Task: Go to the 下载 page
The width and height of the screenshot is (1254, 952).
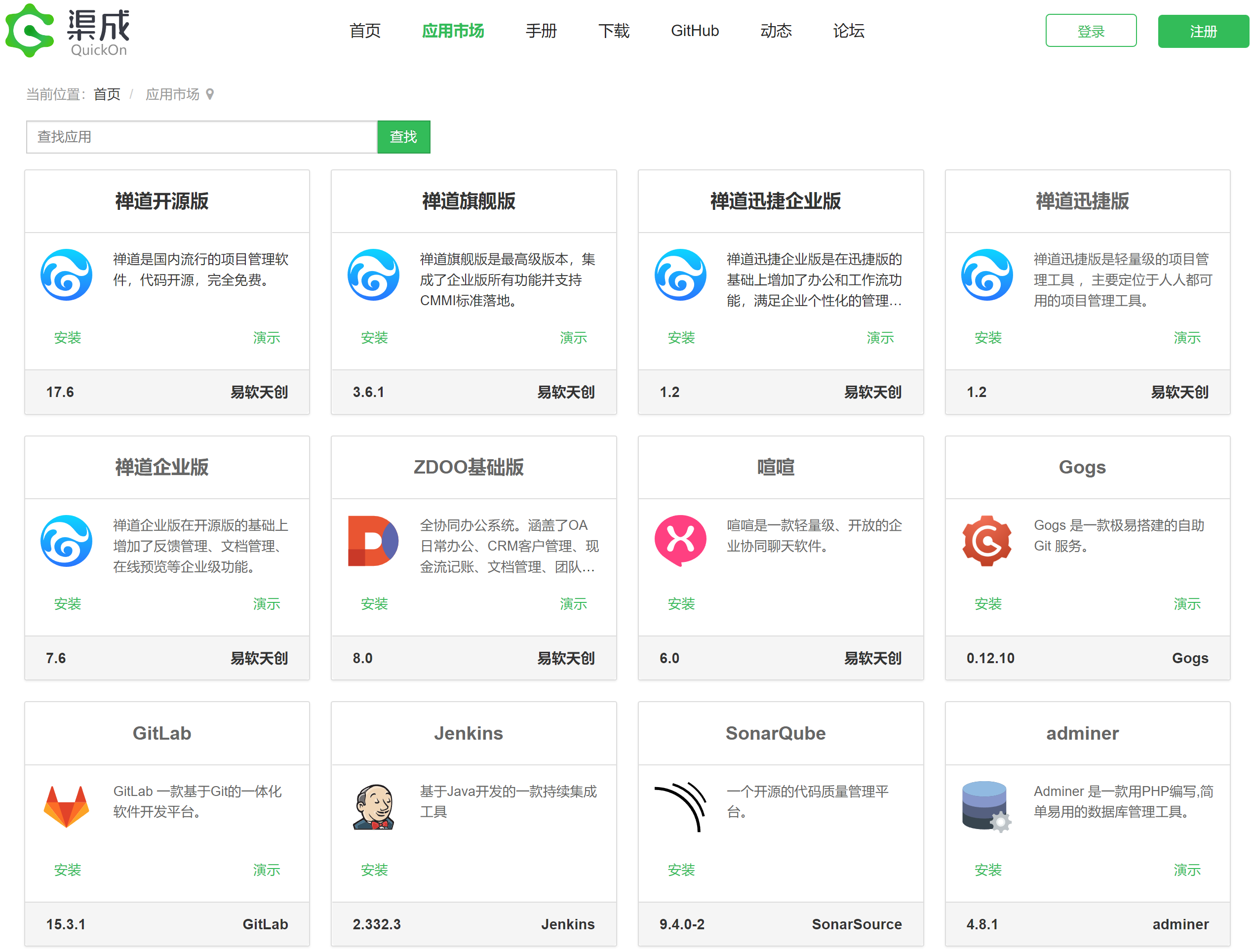Action: point(614,31)
